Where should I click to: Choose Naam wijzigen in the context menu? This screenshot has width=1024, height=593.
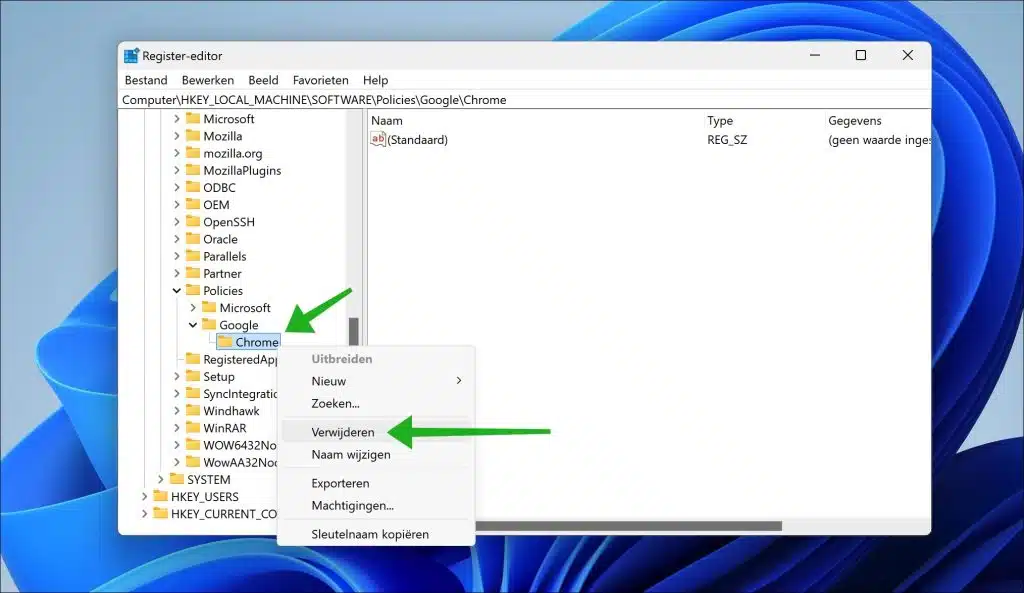coord(376,455)
